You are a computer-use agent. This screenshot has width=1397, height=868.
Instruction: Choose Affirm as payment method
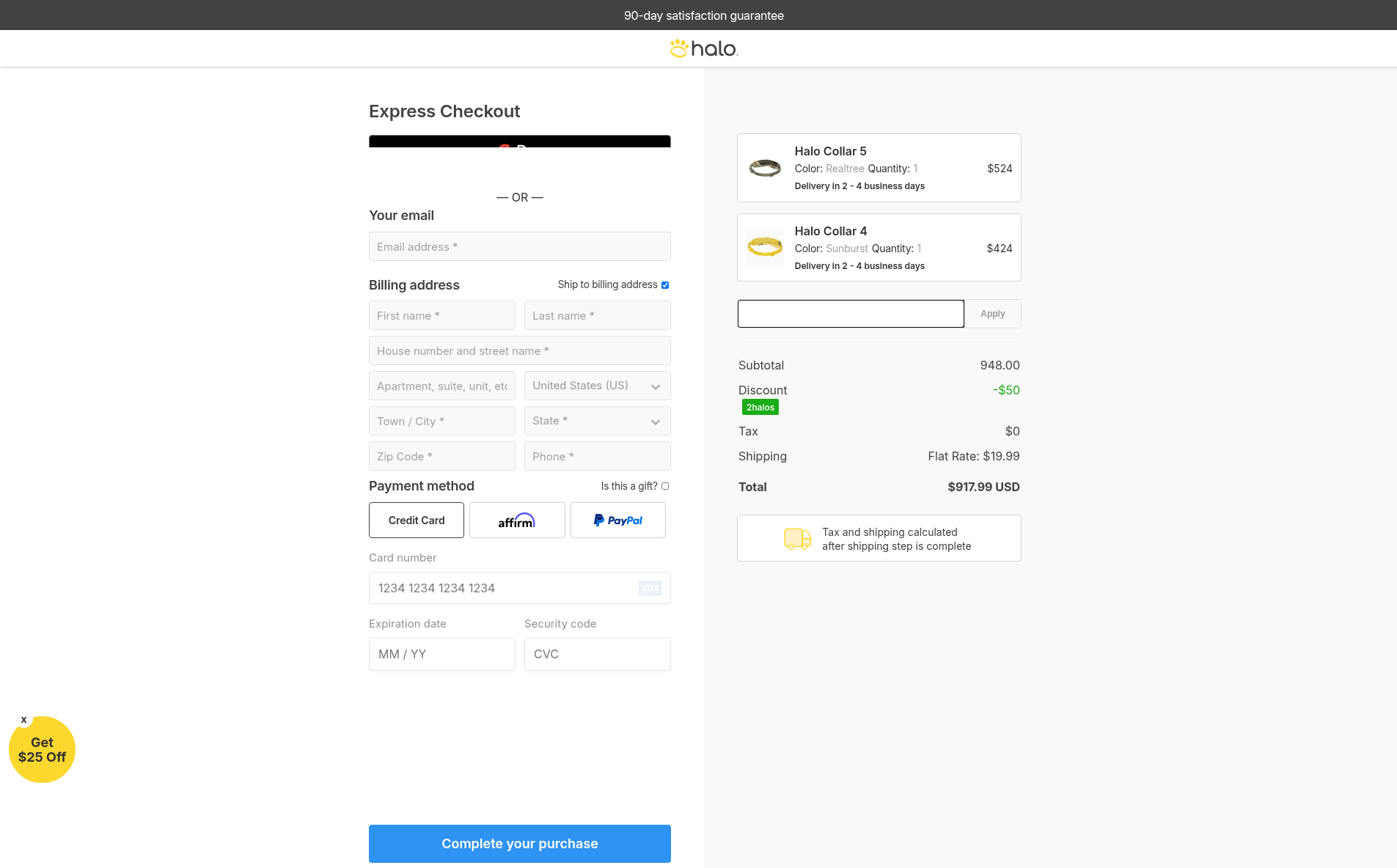click(517, 521)
